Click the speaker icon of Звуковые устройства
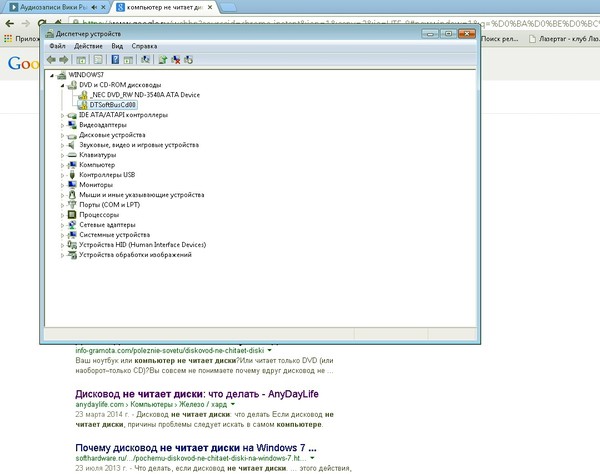The image size is (600, 474). [71, 145]
